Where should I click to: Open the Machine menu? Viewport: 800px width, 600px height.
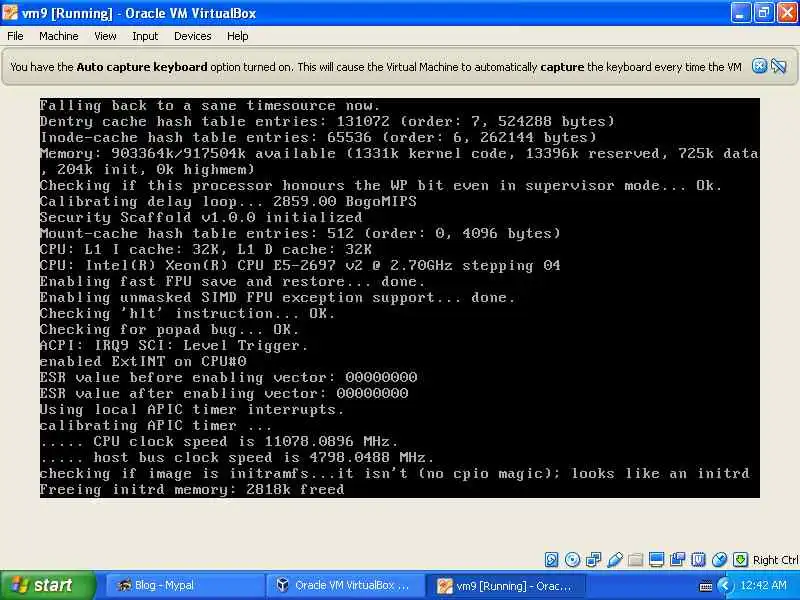[58, 36]
